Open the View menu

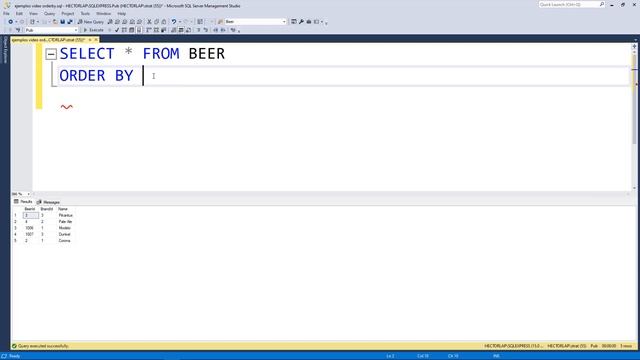tap(33, 13)
